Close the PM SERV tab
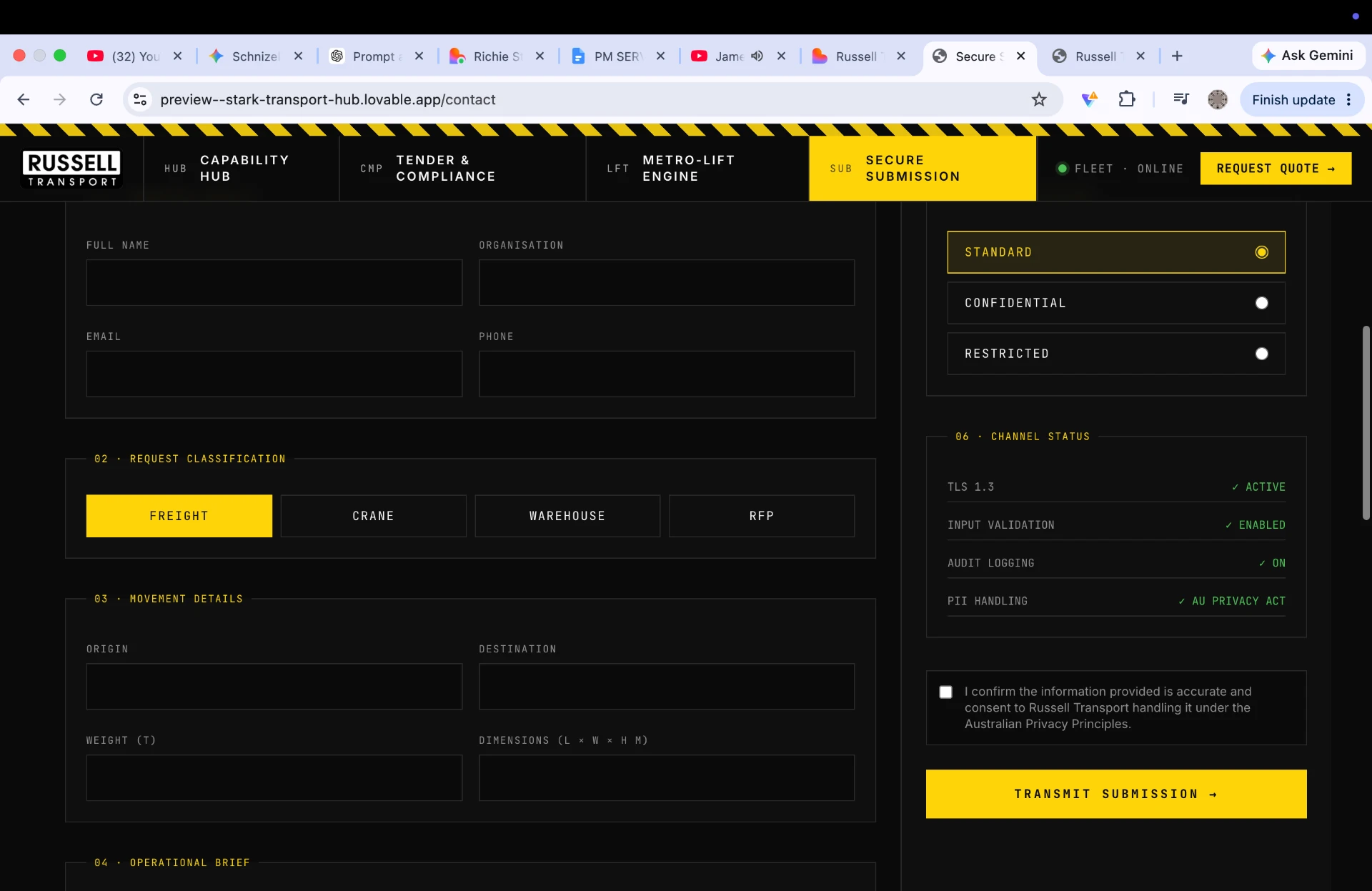This screenshot has width=1372, height=891. pos(660,56)
